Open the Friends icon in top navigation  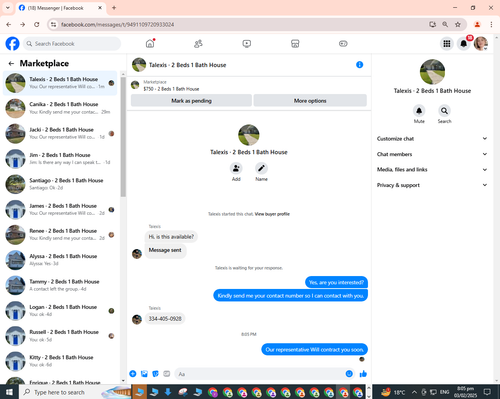[x=198, y=44]
